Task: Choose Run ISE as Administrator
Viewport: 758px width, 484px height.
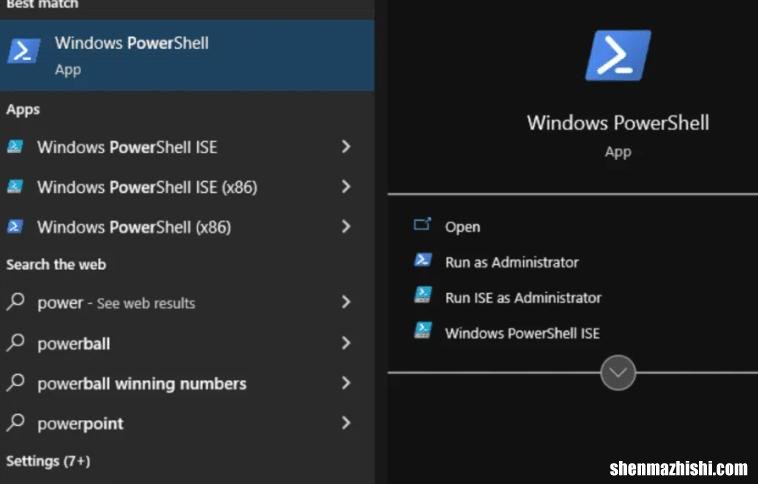Action: pos(523,297)
